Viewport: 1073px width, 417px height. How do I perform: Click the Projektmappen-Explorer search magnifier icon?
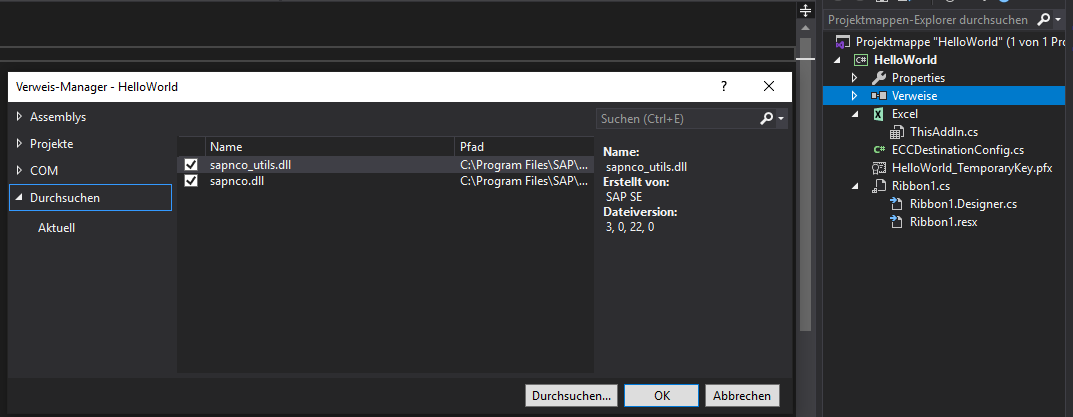coord(1043,20)
